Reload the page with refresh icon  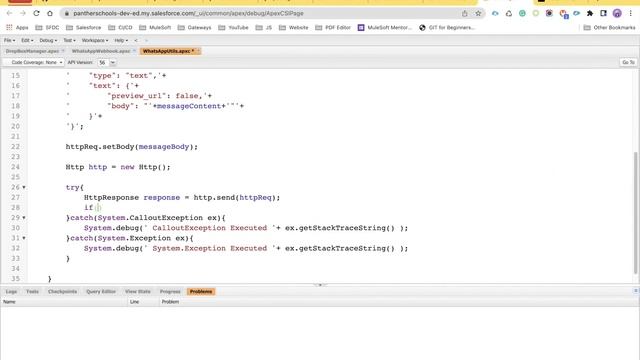pos(36,13)
